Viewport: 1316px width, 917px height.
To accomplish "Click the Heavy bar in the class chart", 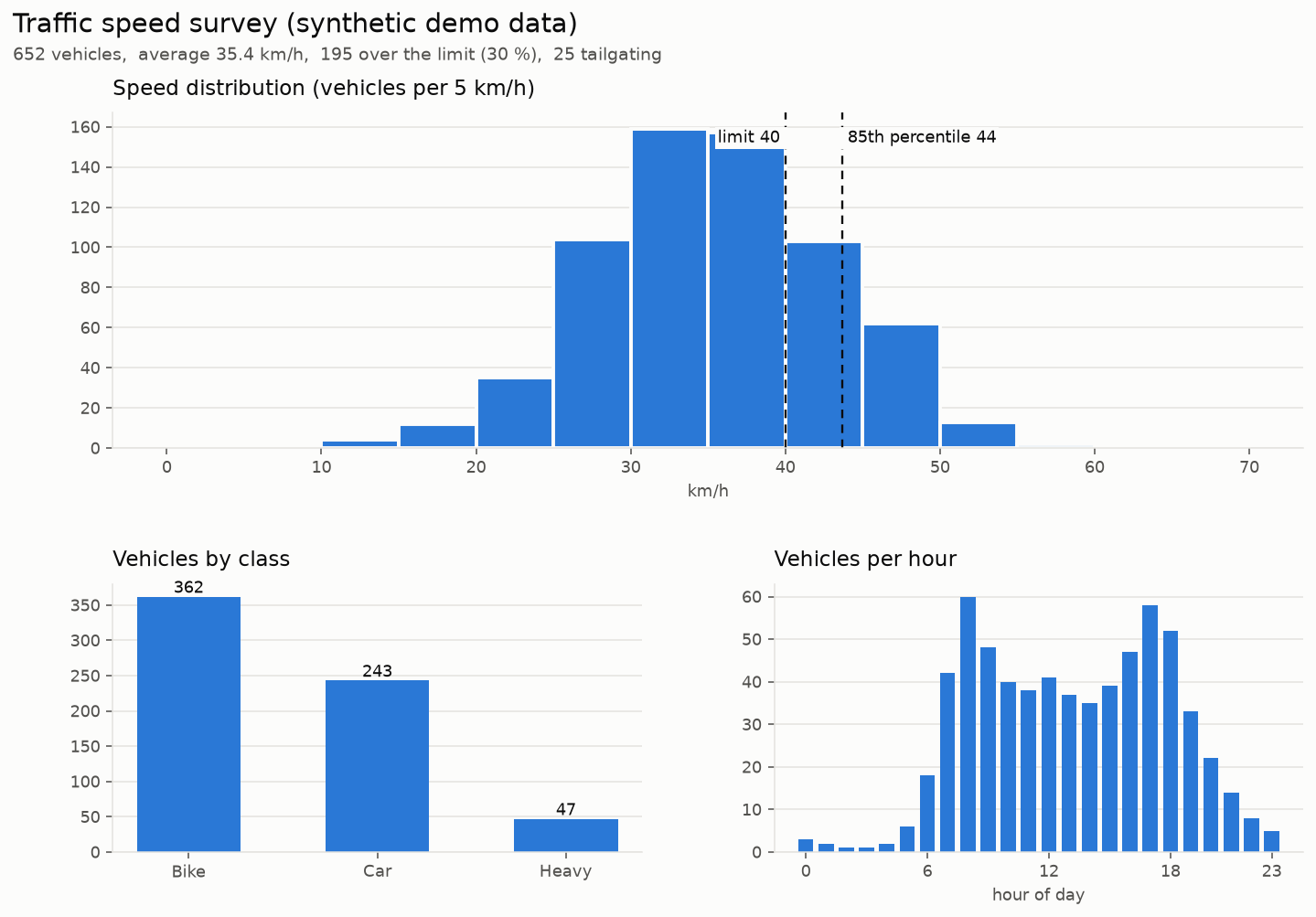I will (x=566, y=836).
